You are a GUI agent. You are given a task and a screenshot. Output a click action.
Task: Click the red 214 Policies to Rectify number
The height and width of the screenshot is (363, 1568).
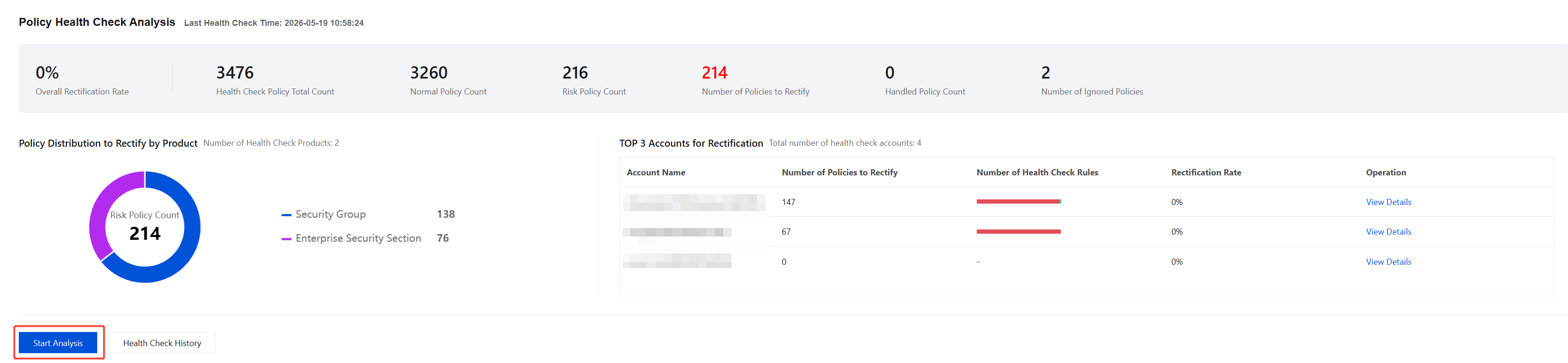point(715,73)
